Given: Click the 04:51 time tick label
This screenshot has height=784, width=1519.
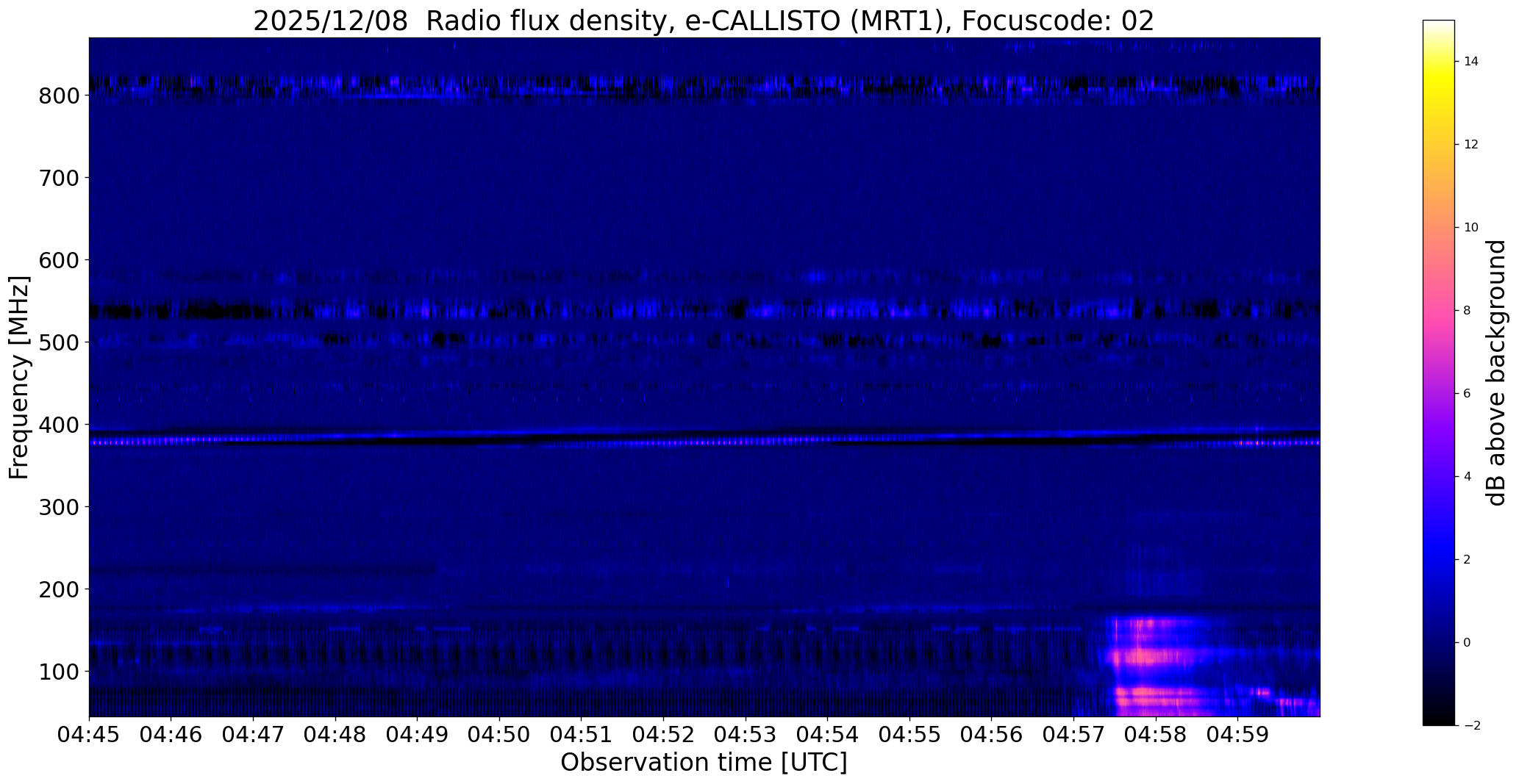Looking at the screenshot, I should 582,734.
